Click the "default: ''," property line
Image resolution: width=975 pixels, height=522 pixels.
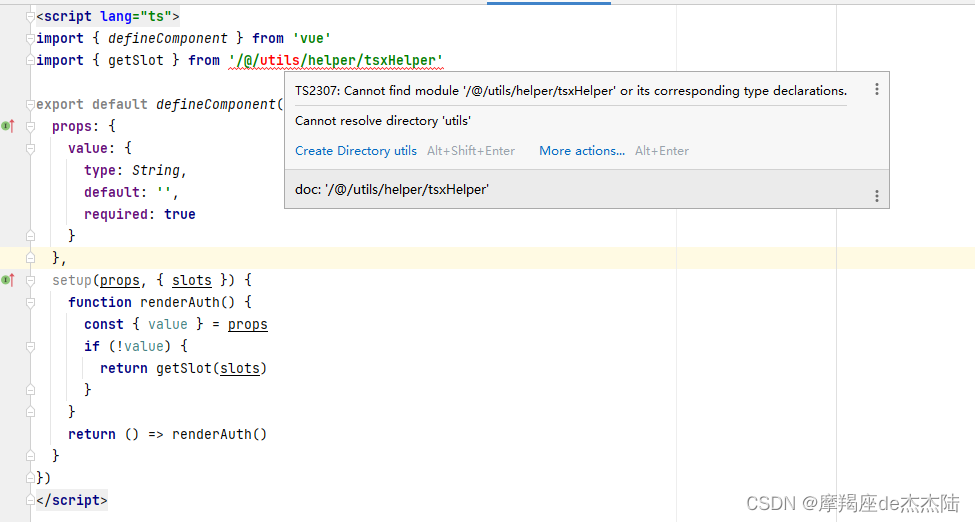click(131, 192)
